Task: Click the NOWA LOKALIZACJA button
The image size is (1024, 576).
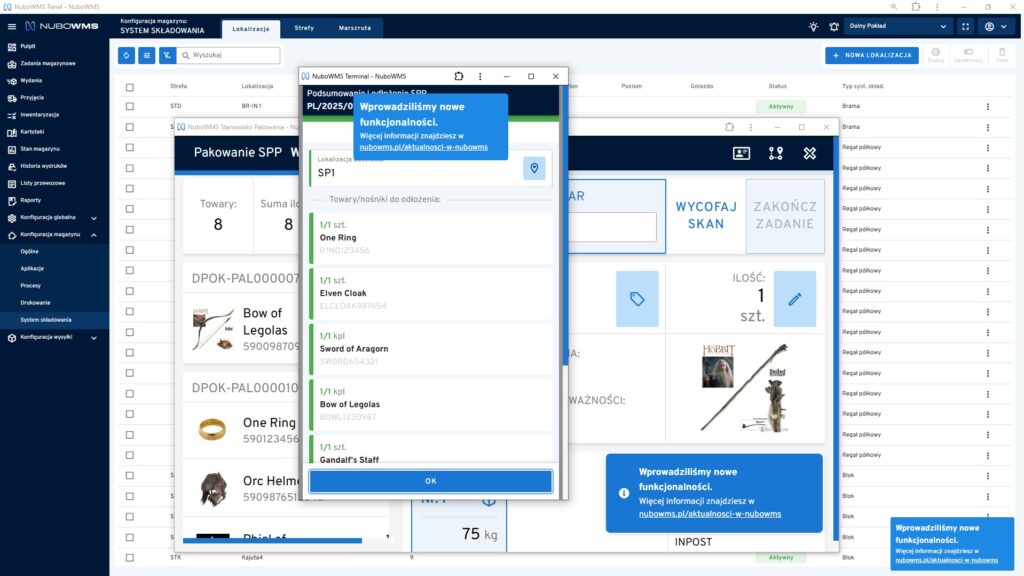Action: coord(871,55)
